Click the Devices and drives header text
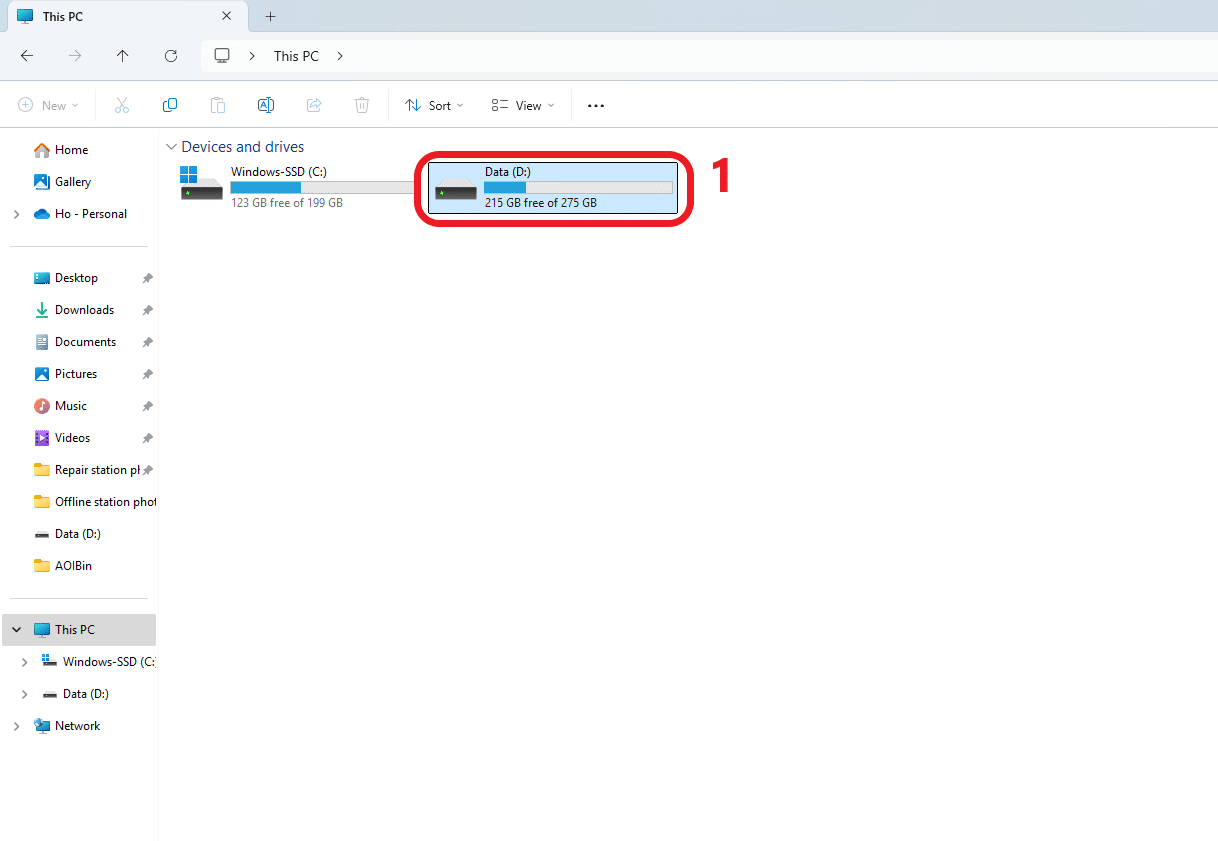The width and height of the screenshot is (1218, 841). tap(243, 147)
